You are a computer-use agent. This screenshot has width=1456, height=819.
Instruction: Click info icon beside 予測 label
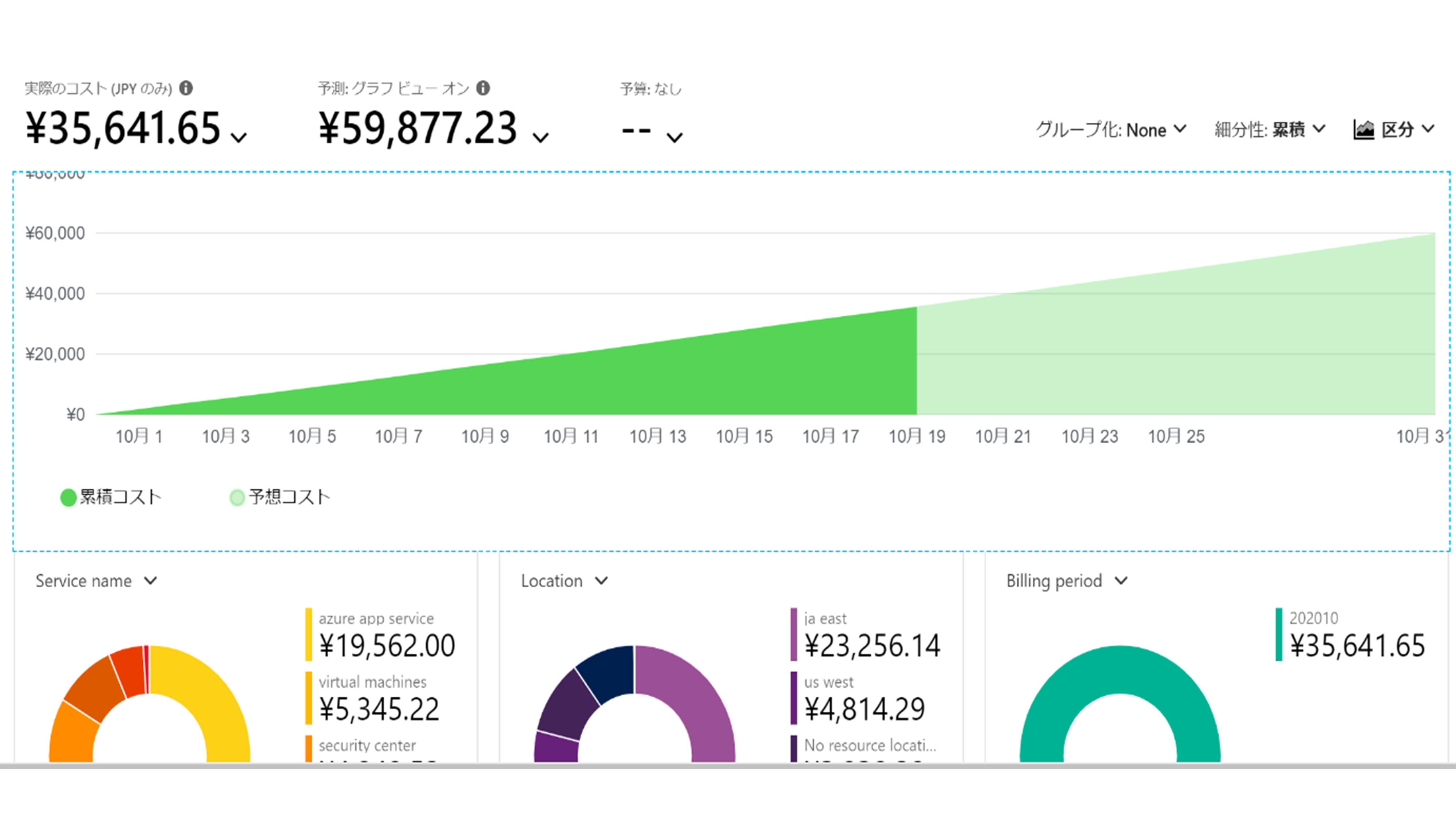point(483,88)
